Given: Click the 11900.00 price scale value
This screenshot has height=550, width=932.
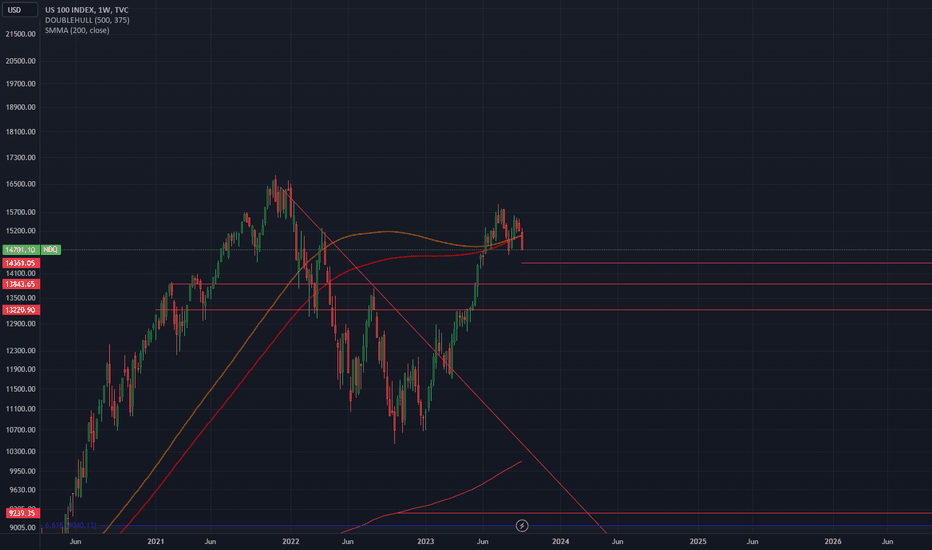Looking at the screenshot, I should (x=20, y=369).
